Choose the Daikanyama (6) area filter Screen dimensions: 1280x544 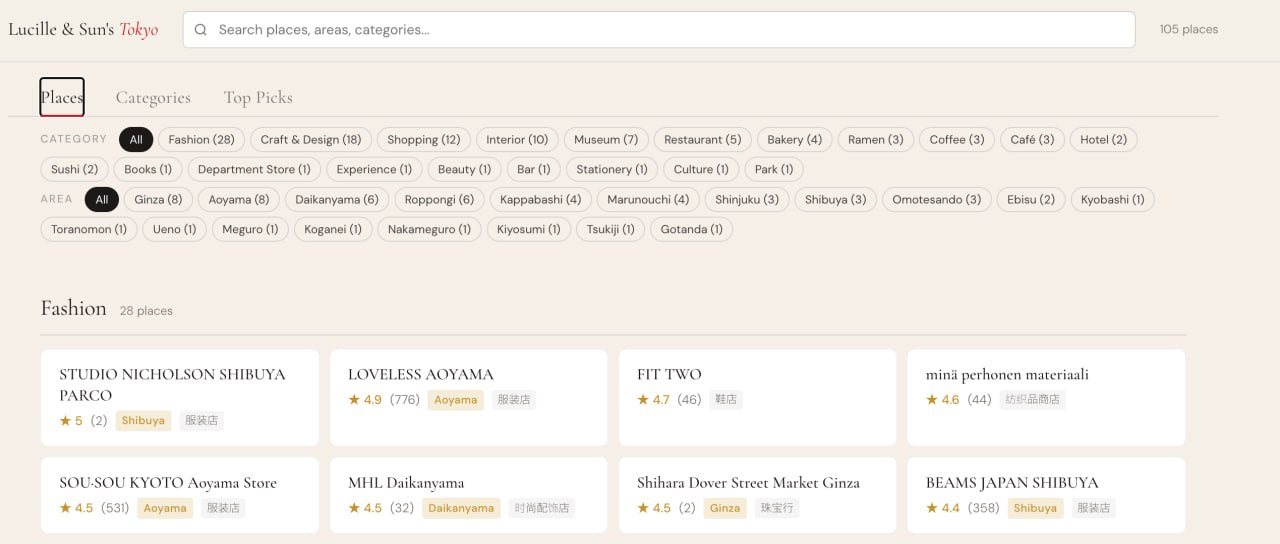coord(337,200)
